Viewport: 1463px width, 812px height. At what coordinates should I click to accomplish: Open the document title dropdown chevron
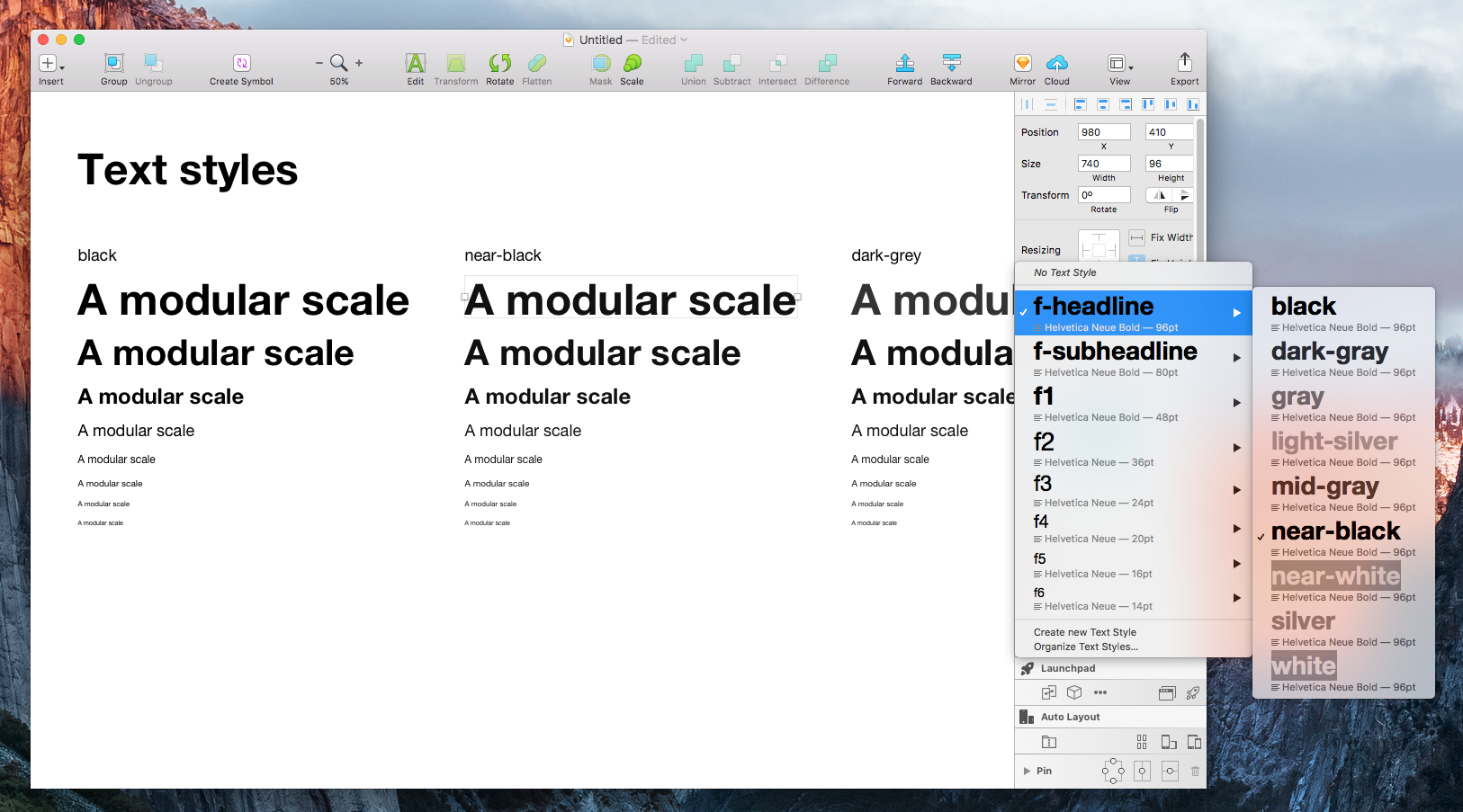pos(684,40)
